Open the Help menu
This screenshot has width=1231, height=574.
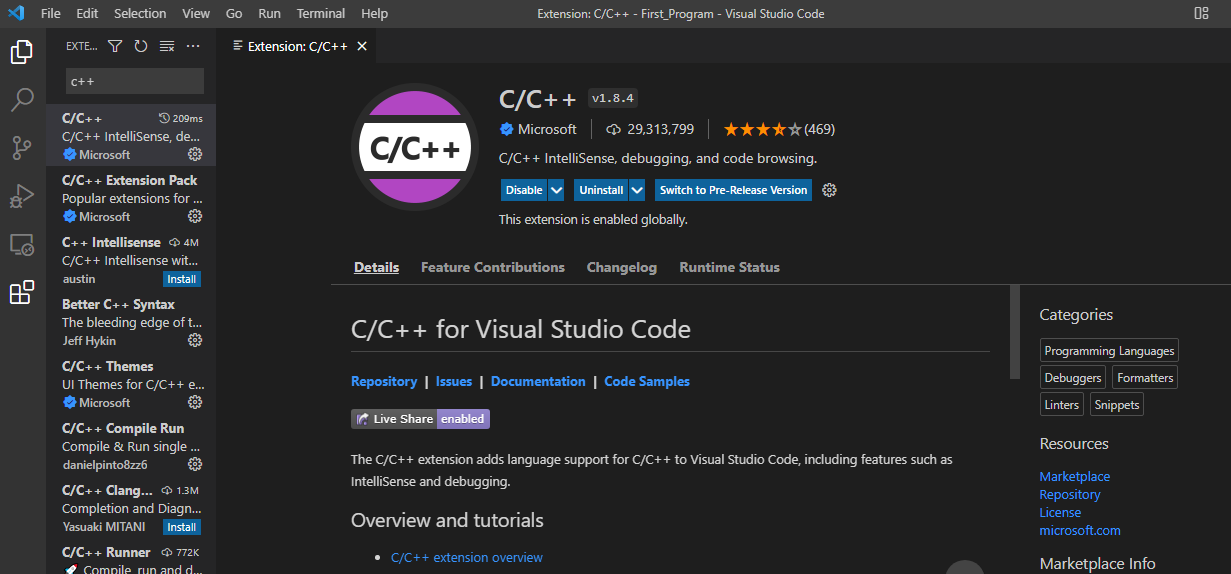[x=374, y=13]
